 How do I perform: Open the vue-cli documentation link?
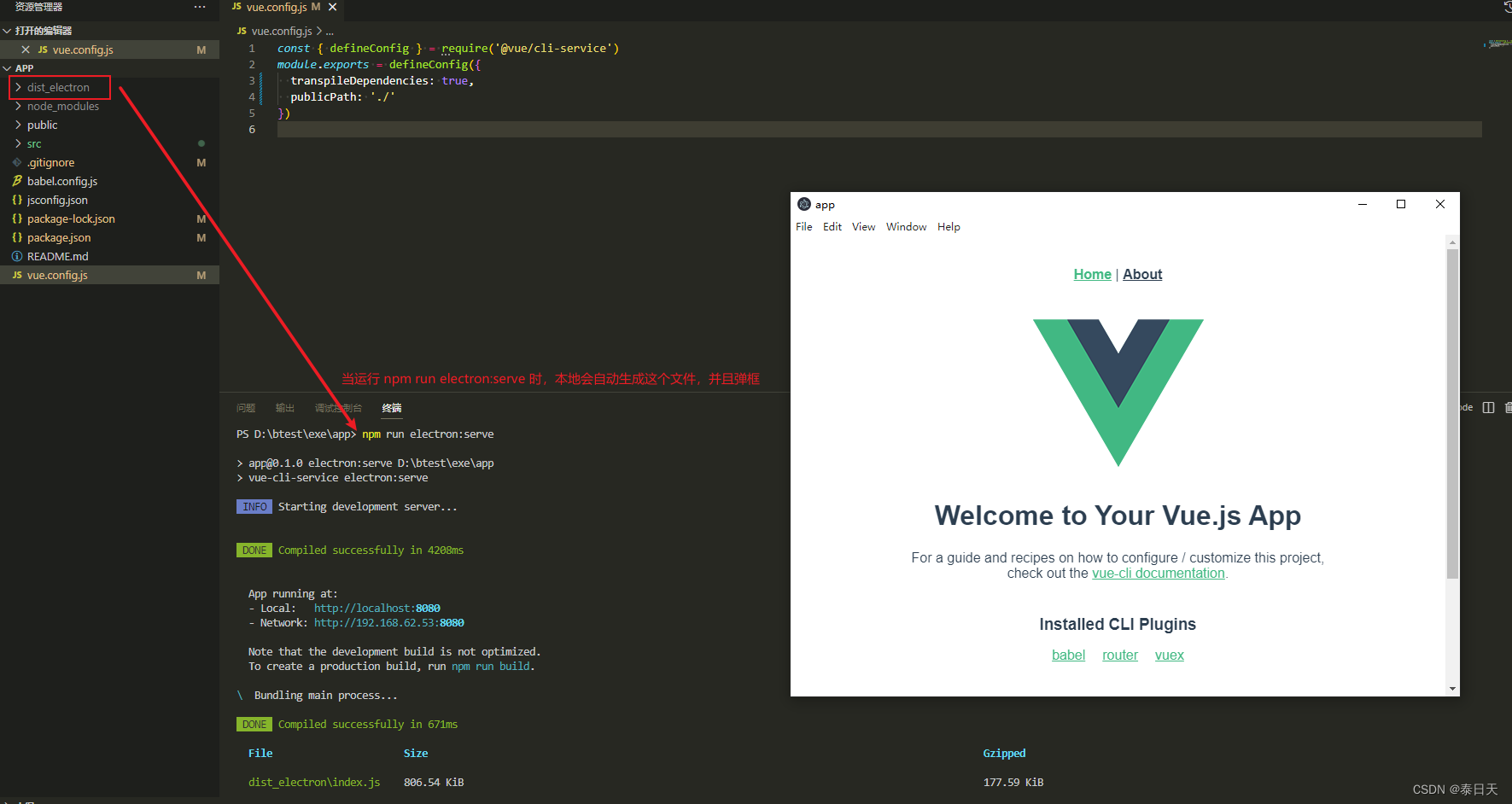click(1158, 573)
